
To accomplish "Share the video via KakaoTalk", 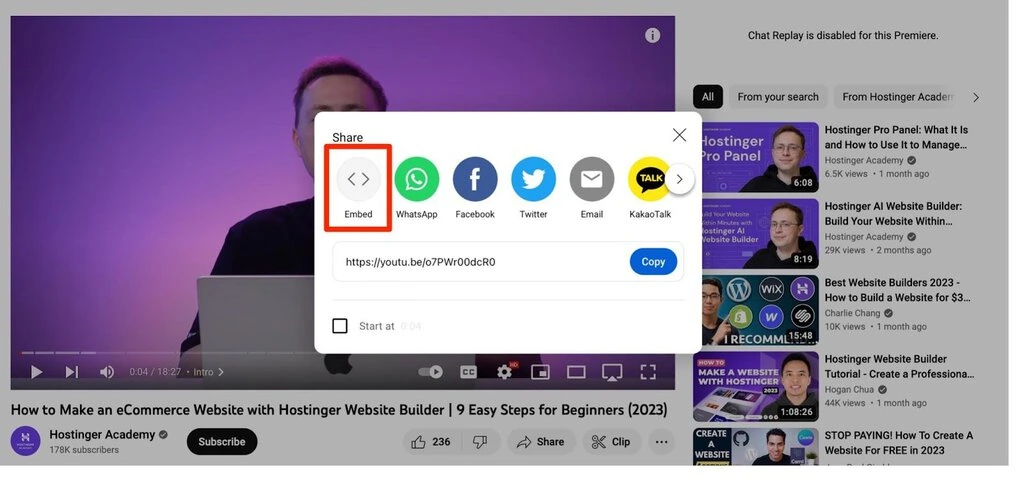I will click(650, 179).
